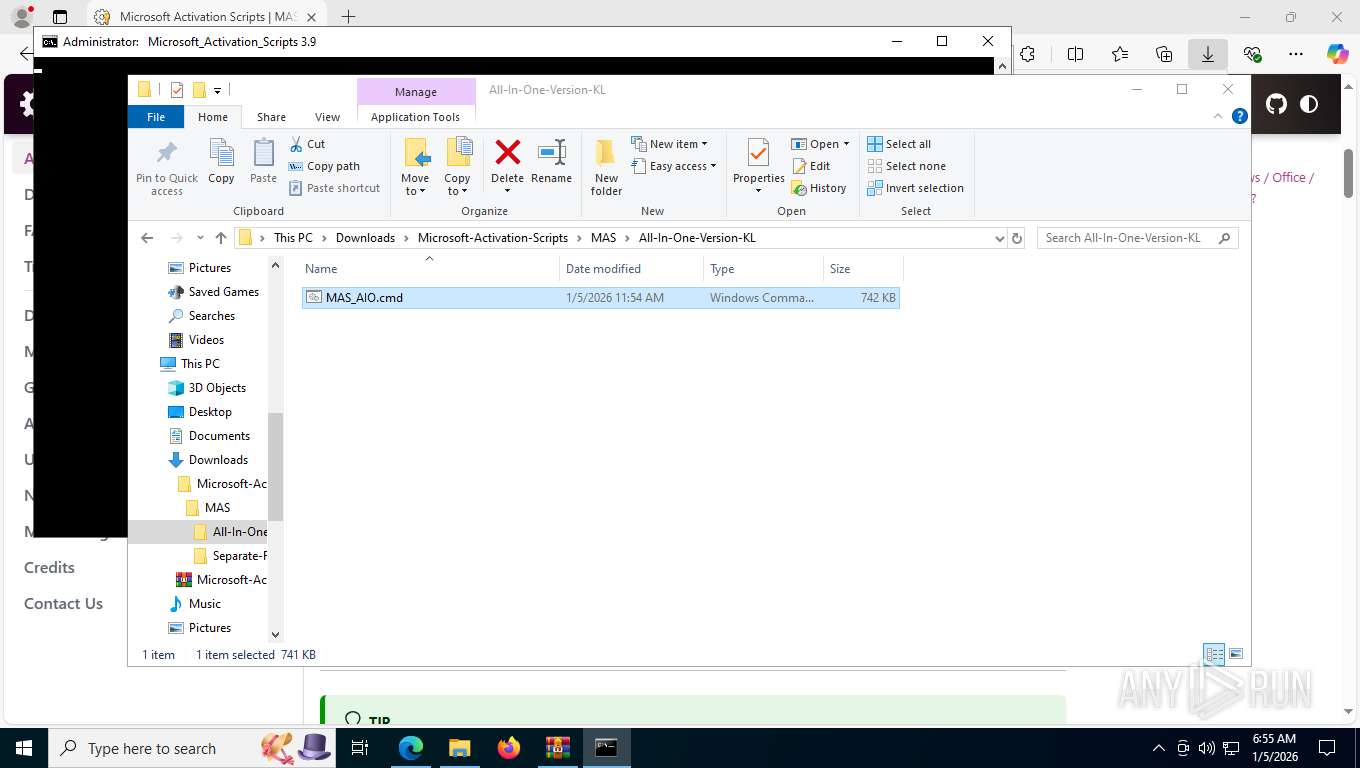The image size is (1360, 768).
Task: Switch to Details view icon
Action: pos(1215,655)
